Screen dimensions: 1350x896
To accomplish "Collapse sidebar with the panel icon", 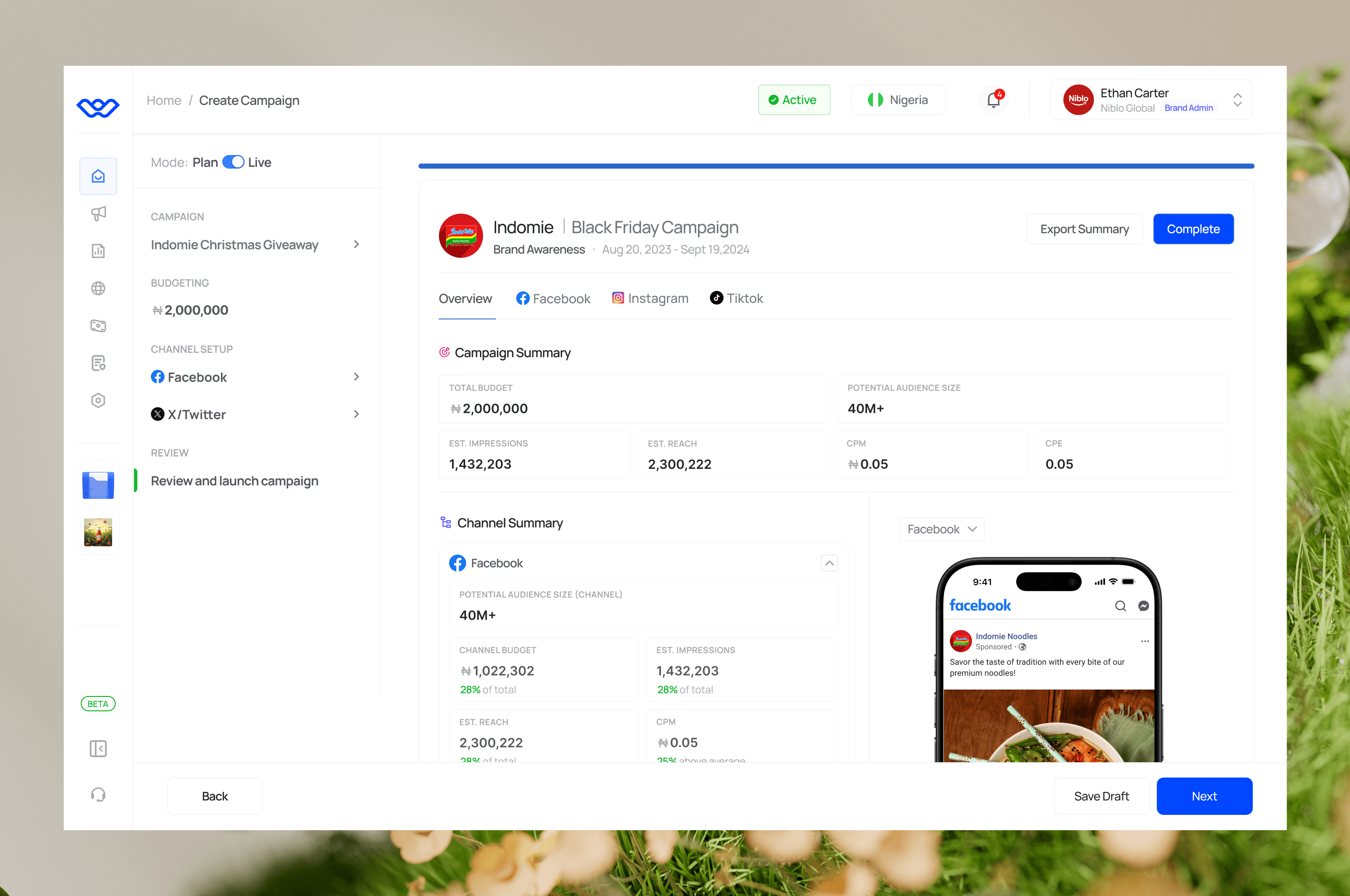I will click(98, 749).
